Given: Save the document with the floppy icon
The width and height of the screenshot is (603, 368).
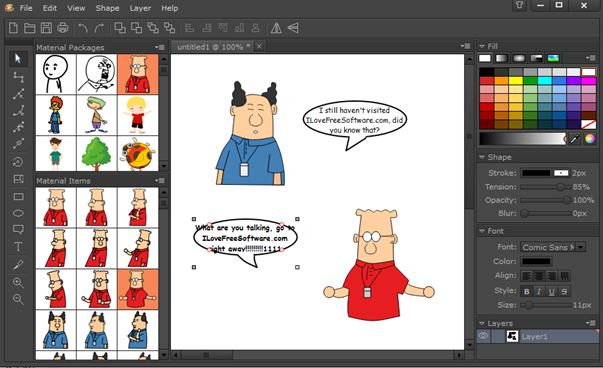Looking at the screenshot, I should 46,28.
